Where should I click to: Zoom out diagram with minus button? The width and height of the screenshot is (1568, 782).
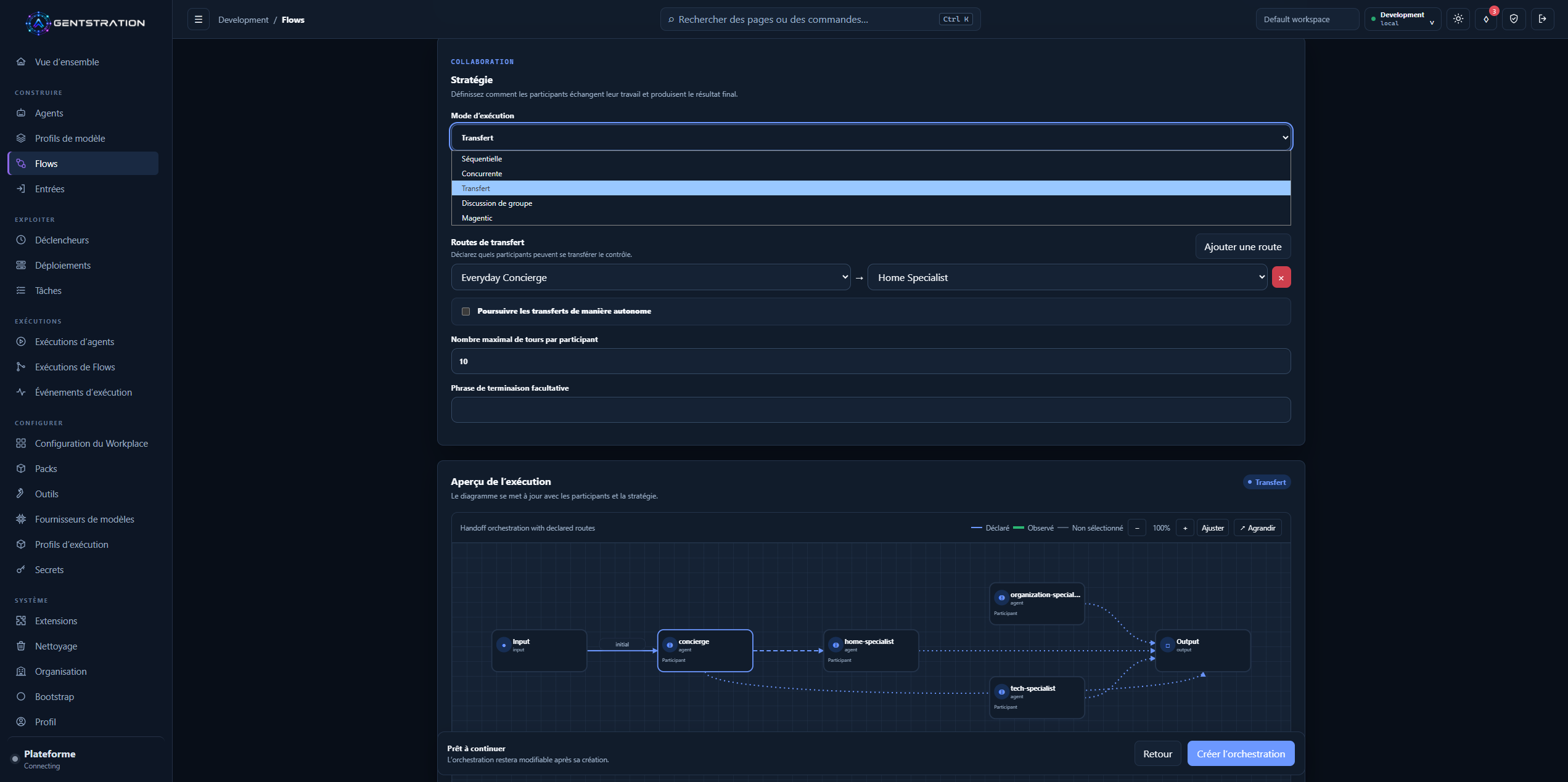[1136, 528]
